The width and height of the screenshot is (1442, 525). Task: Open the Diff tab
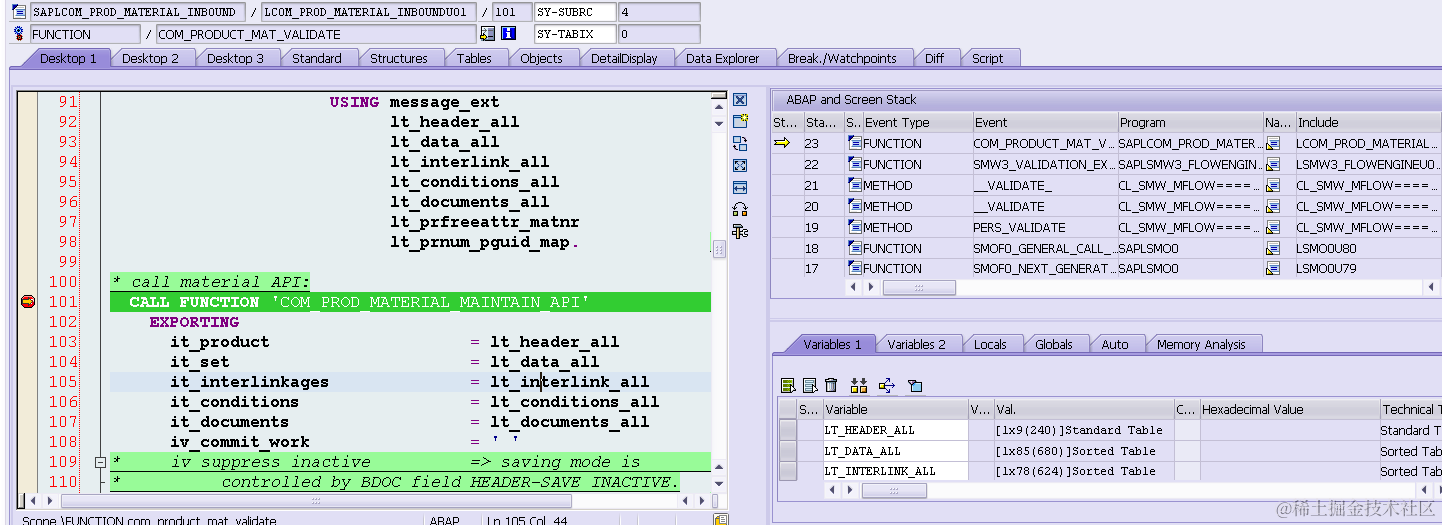click(934, 58)
